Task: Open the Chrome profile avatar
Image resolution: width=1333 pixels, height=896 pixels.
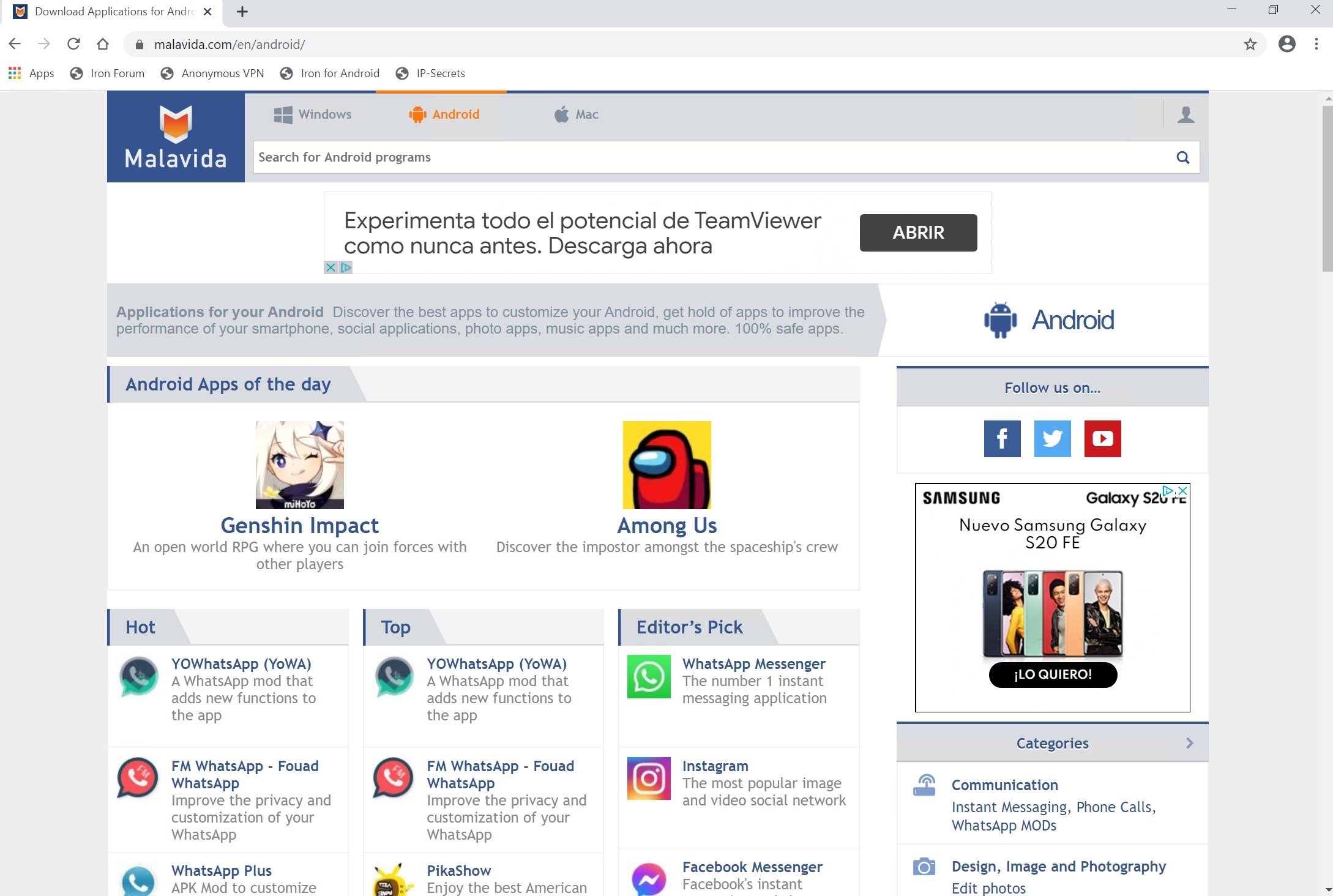Action: (1287, 44)
